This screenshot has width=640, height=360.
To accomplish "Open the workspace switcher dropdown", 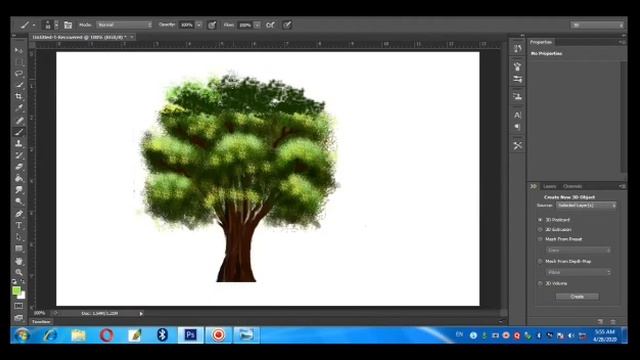I will (x=597, y=25).
